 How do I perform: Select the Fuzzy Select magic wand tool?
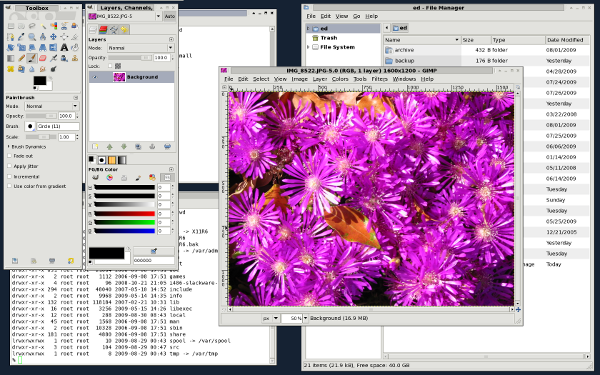[43, 26]
